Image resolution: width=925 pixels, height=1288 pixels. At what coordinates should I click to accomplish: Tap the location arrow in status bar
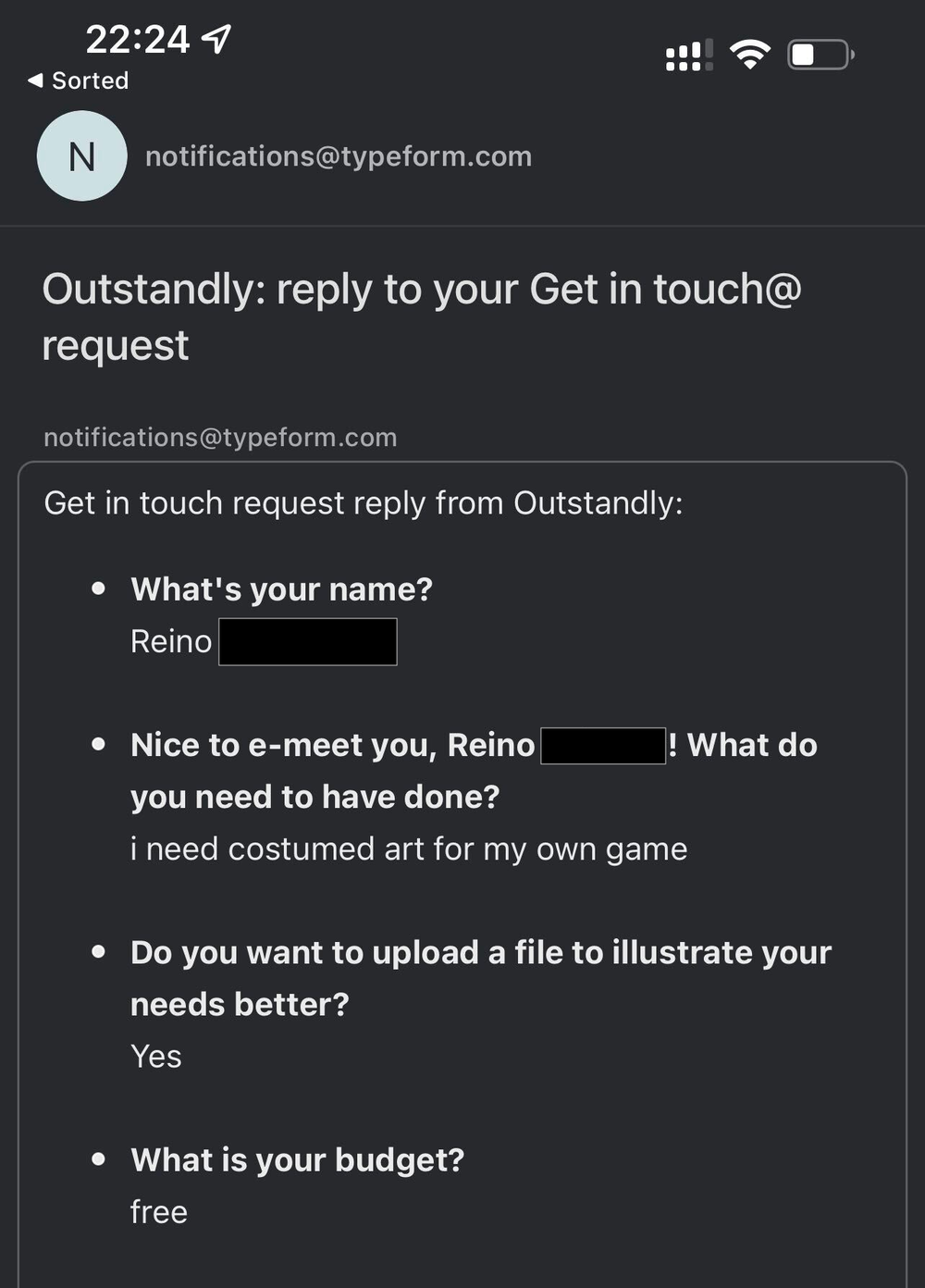pos(216,39)
